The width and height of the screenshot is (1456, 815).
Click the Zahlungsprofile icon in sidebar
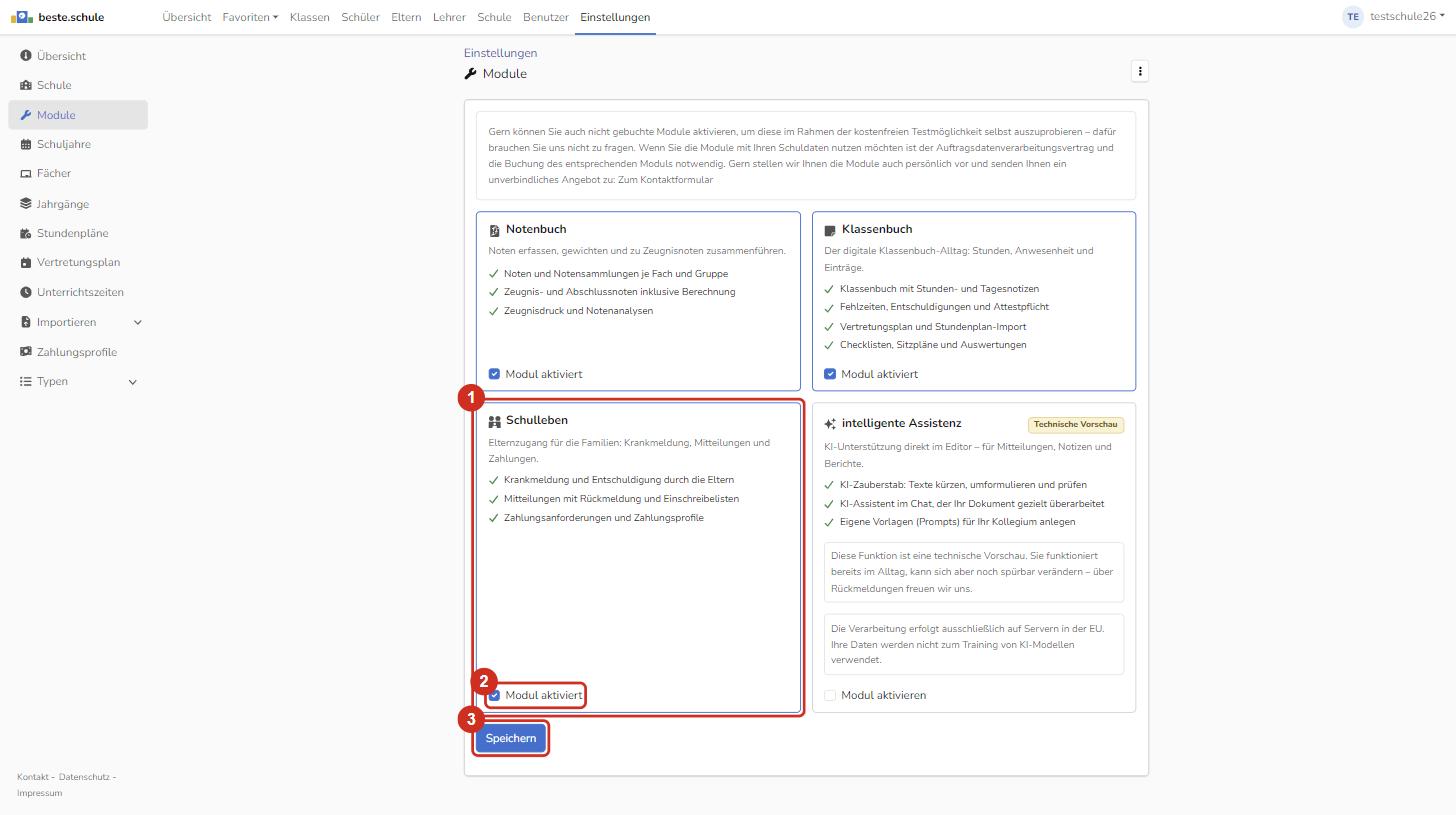26,352
